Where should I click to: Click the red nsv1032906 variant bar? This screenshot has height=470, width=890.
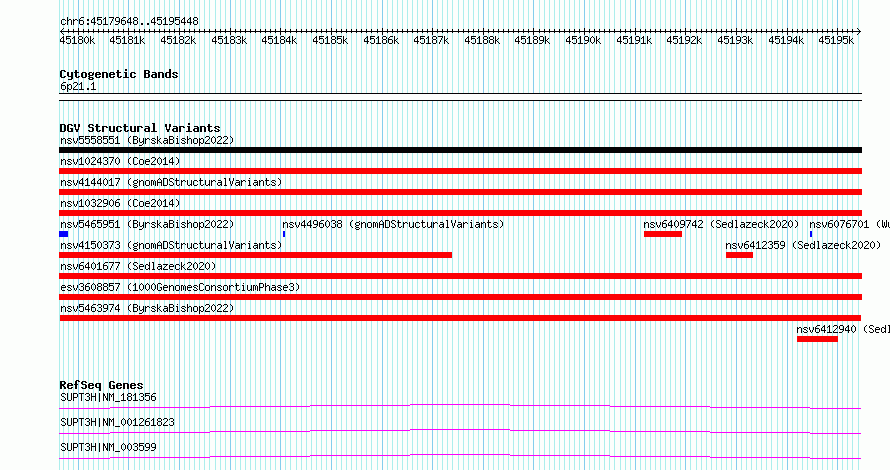coord(460,213)
